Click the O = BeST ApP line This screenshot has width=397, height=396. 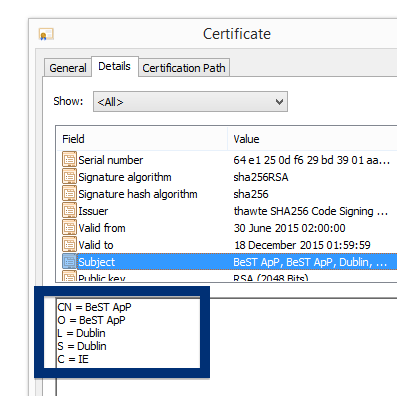tap(91, 320)
